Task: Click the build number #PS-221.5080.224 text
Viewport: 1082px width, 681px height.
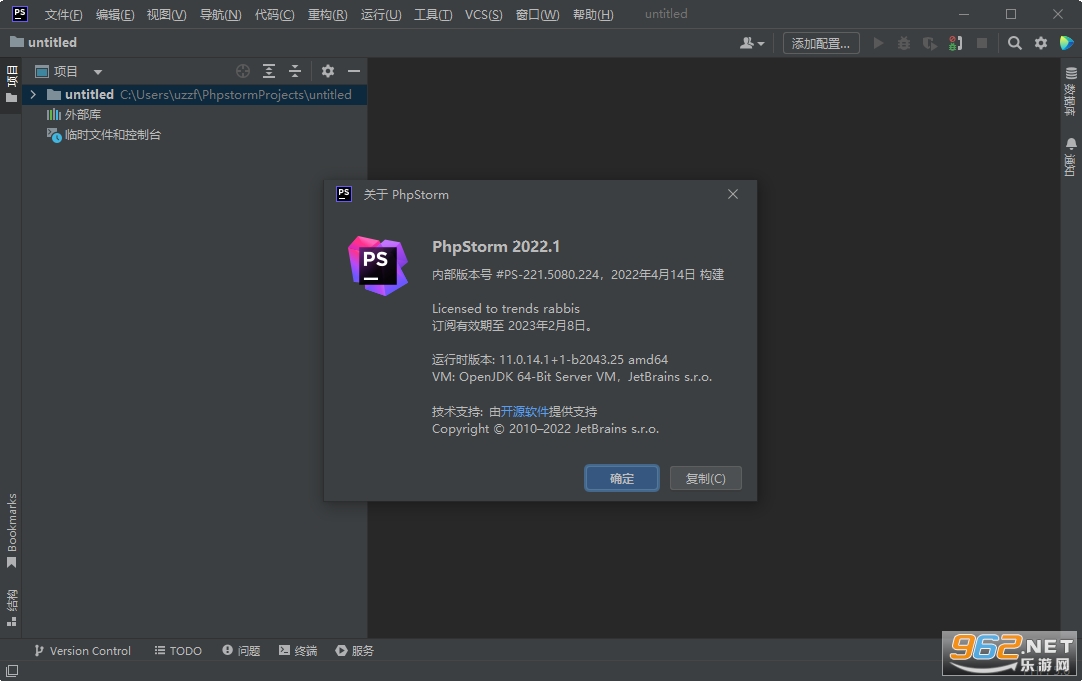Action: point(547,275)
